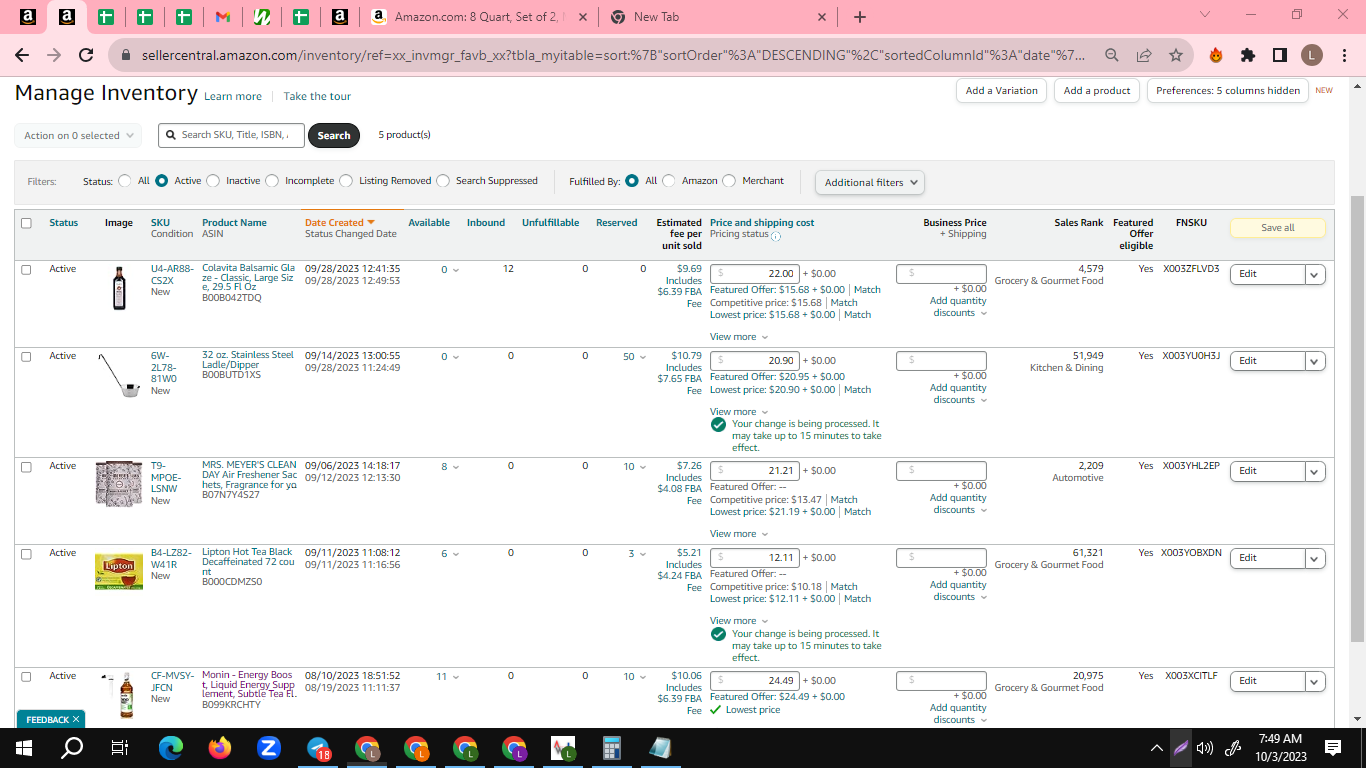This screenshot has width=1366, height=768.
Task: Open Preferences: 5 columns hidden
Action: tap(1228, 90)
